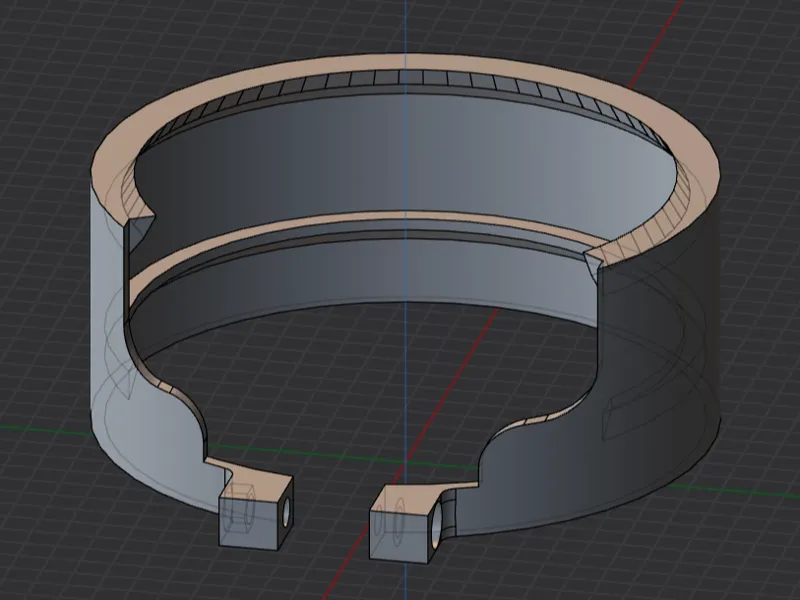Select the bolt hole in right clamp lug

pos(436,526)
